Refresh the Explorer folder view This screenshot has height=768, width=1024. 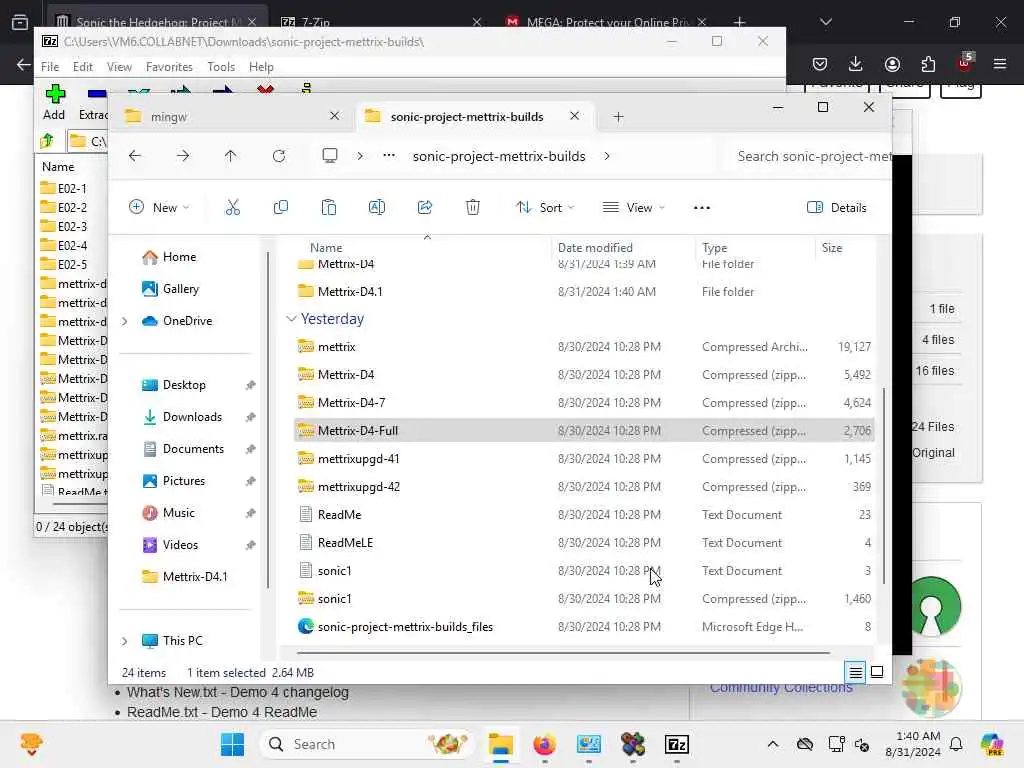coord(279,156)
